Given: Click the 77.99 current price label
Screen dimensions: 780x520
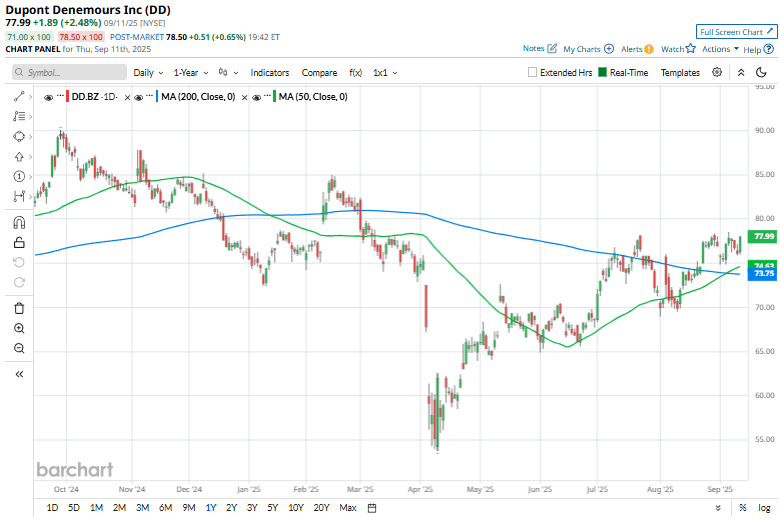Looking at the screenshot, I should 762,236.
